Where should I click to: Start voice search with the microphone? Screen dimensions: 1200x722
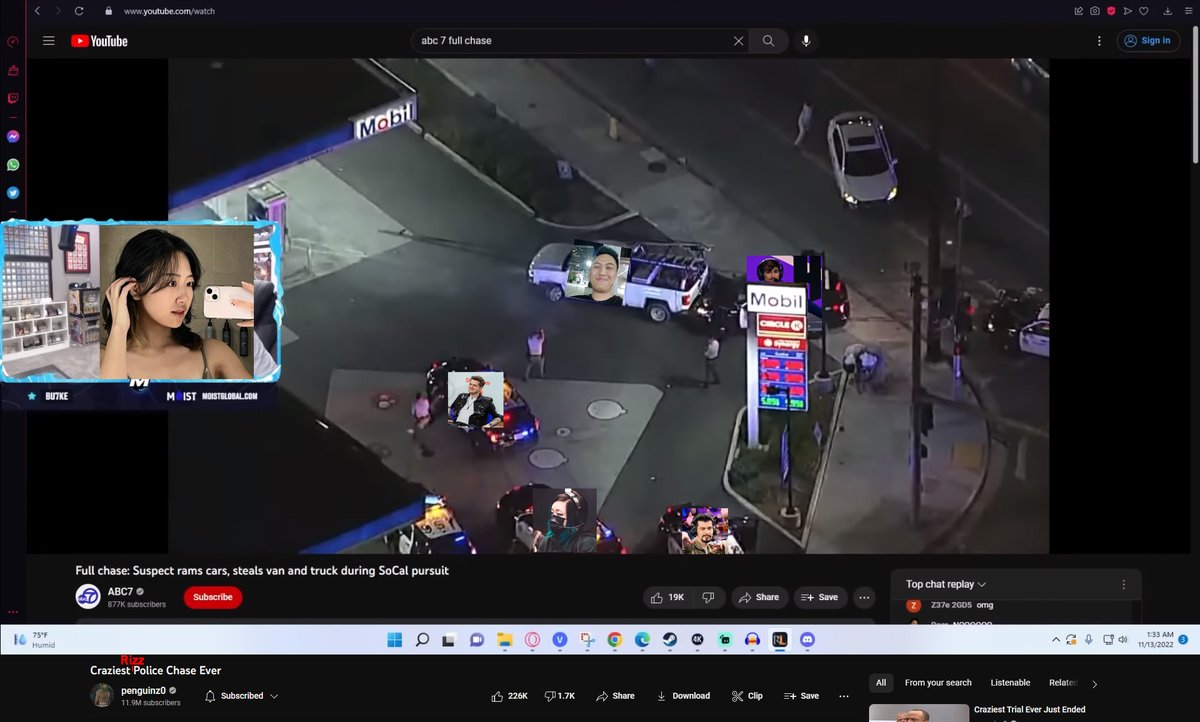click(806, 41)
